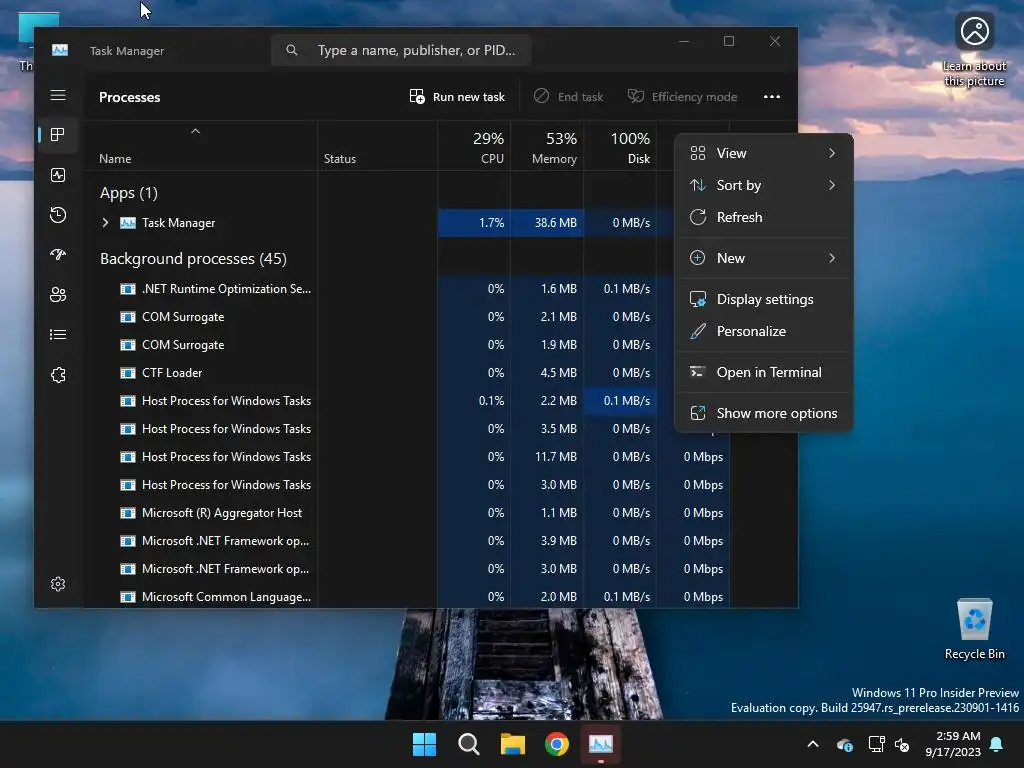Click the Efficiency mode button
The image size is (1024, 768).
coord(682,97)
